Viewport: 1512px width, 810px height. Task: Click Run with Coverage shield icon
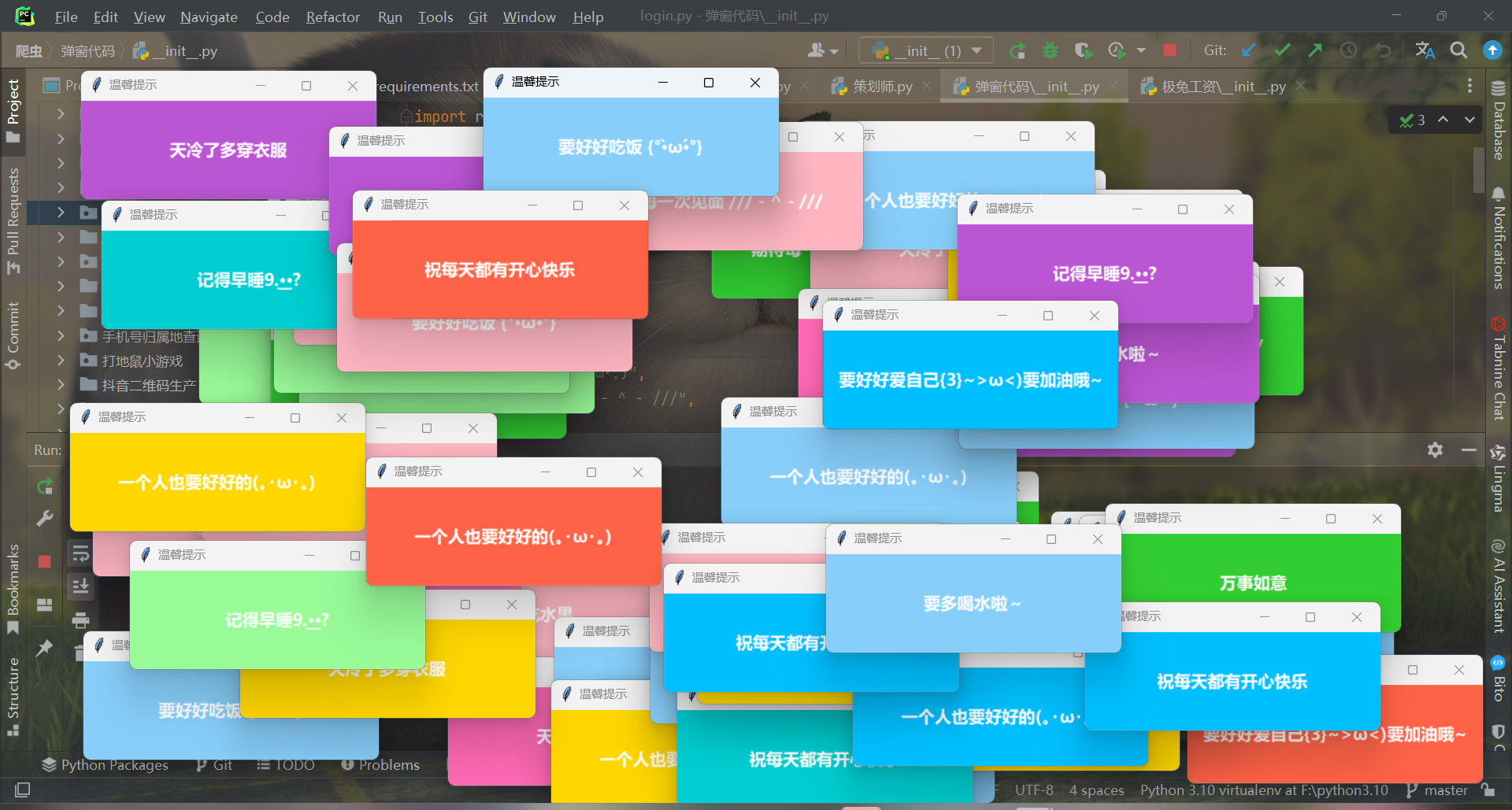tap(1083, 51)
